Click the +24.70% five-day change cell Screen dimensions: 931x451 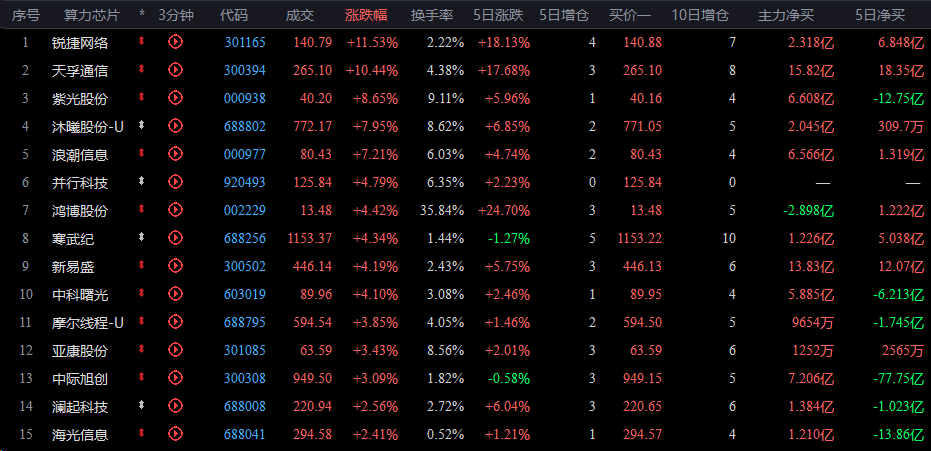[x=505, y=210]
